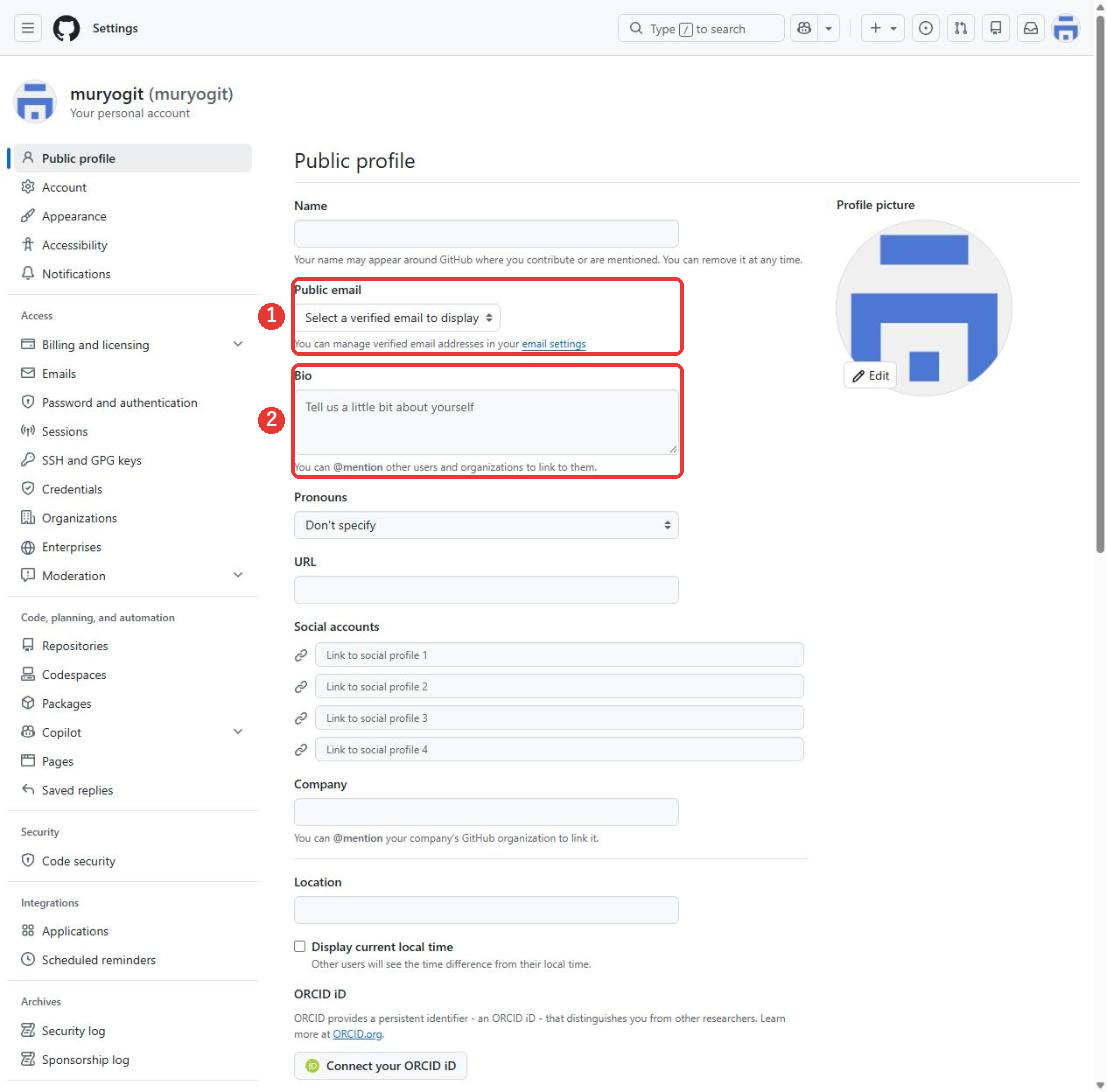
Task: Enable Display current local time checkbox
Action: tap(300, 947)
